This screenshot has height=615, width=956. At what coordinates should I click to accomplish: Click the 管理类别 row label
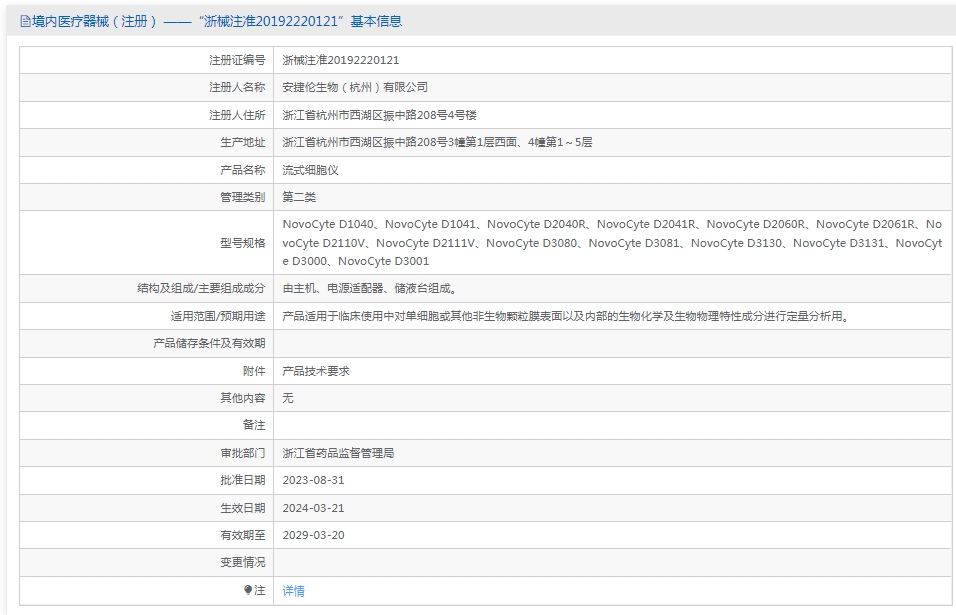pyautogui.click(x=243, y=197)
